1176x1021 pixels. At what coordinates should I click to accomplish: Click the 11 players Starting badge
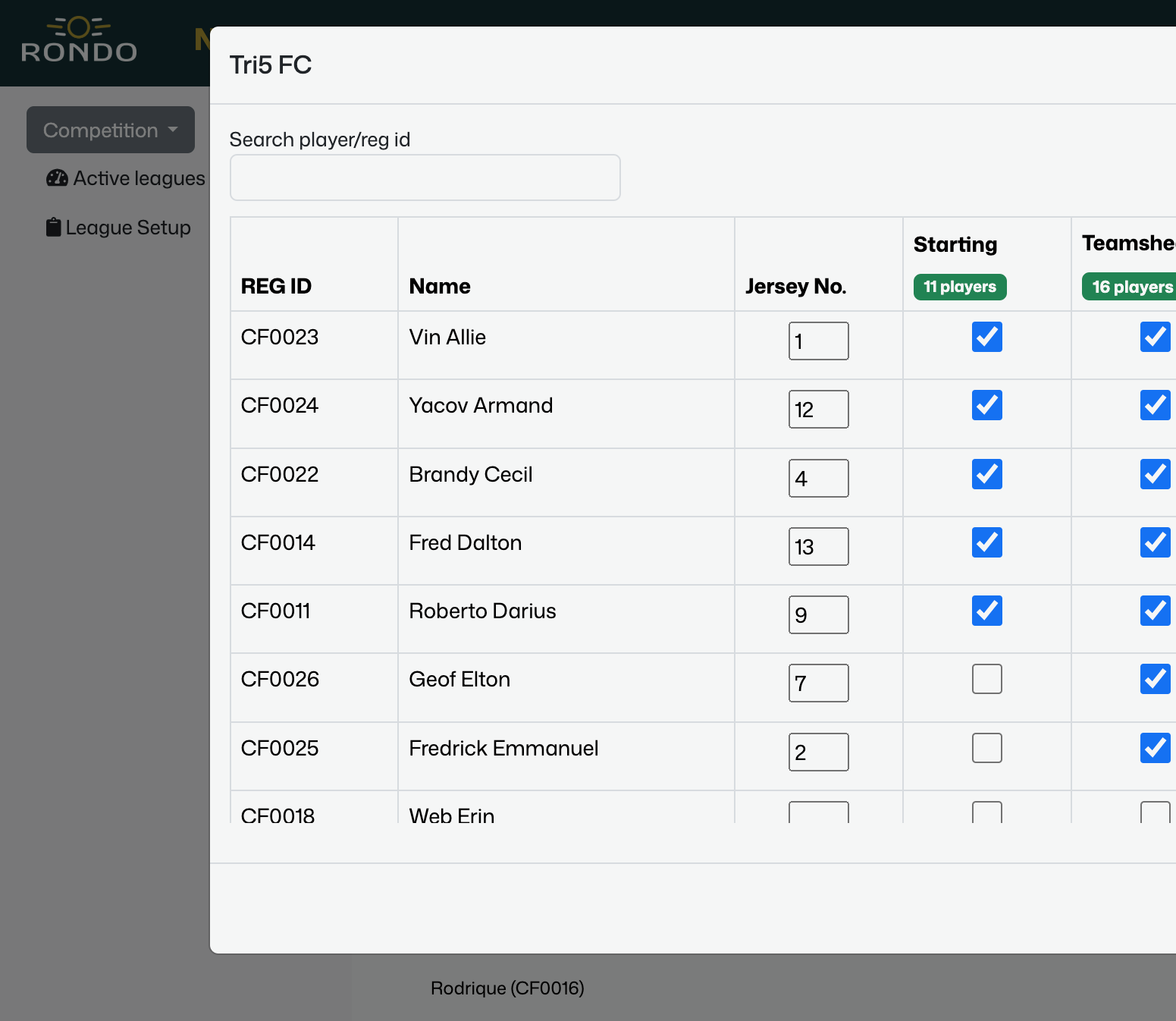959,287
